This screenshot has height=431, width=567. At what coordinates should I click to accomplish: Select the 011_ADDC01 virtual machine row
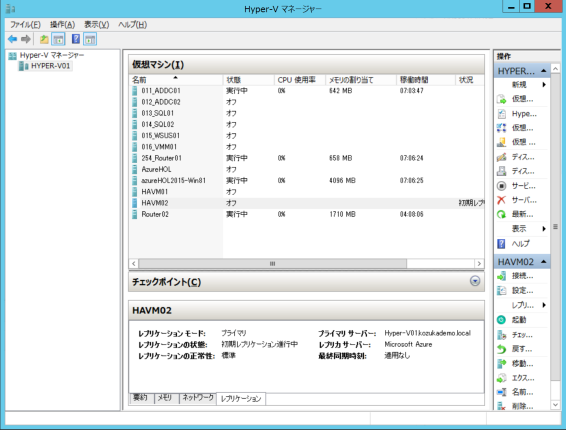[x=307, y=90]
